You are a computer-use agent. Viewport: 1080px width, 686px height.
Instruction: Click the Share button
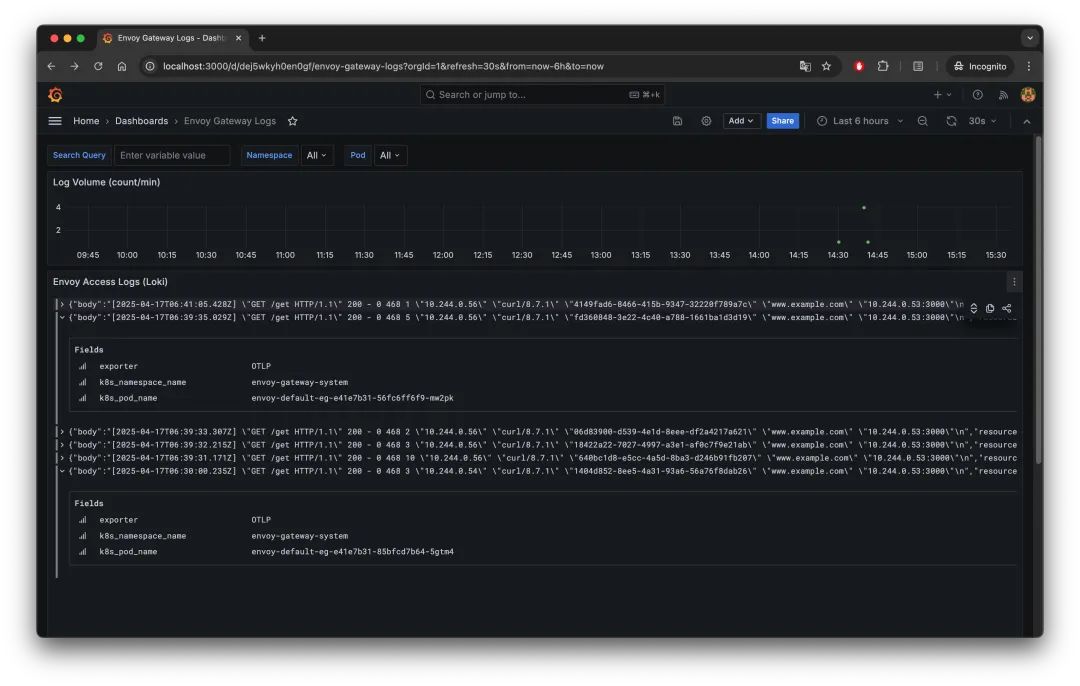[782, 121]
